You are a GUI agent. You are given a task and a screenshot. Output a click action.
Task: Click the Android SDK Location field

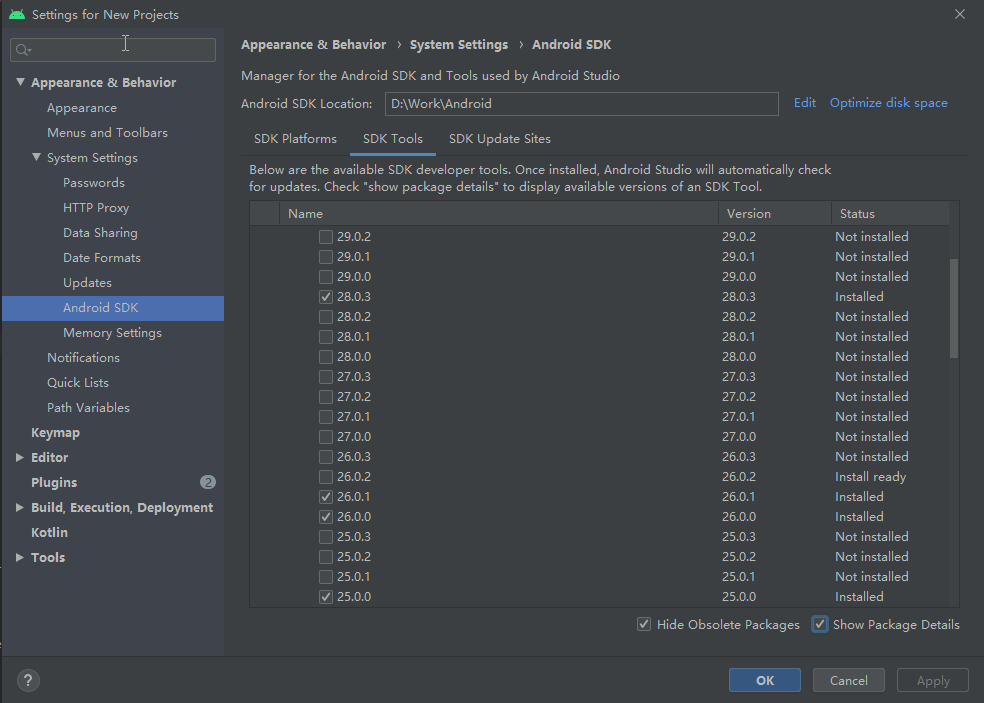click(x=582, y=104)
